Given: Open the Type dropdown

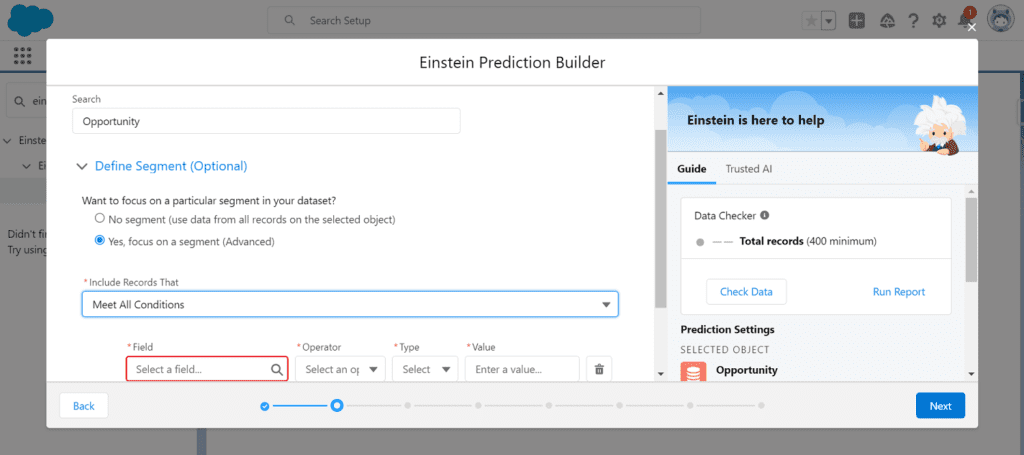Looking at the screenshot, I should click(425, 369).
